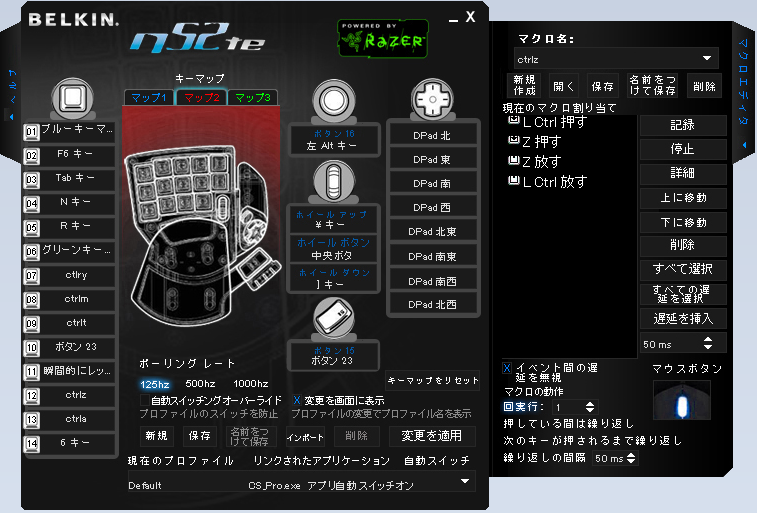Toggle 自動スイッチングオーバーライド checkbox
The width and height of the screenshot is (757, 513).
(x=144, y=400)
